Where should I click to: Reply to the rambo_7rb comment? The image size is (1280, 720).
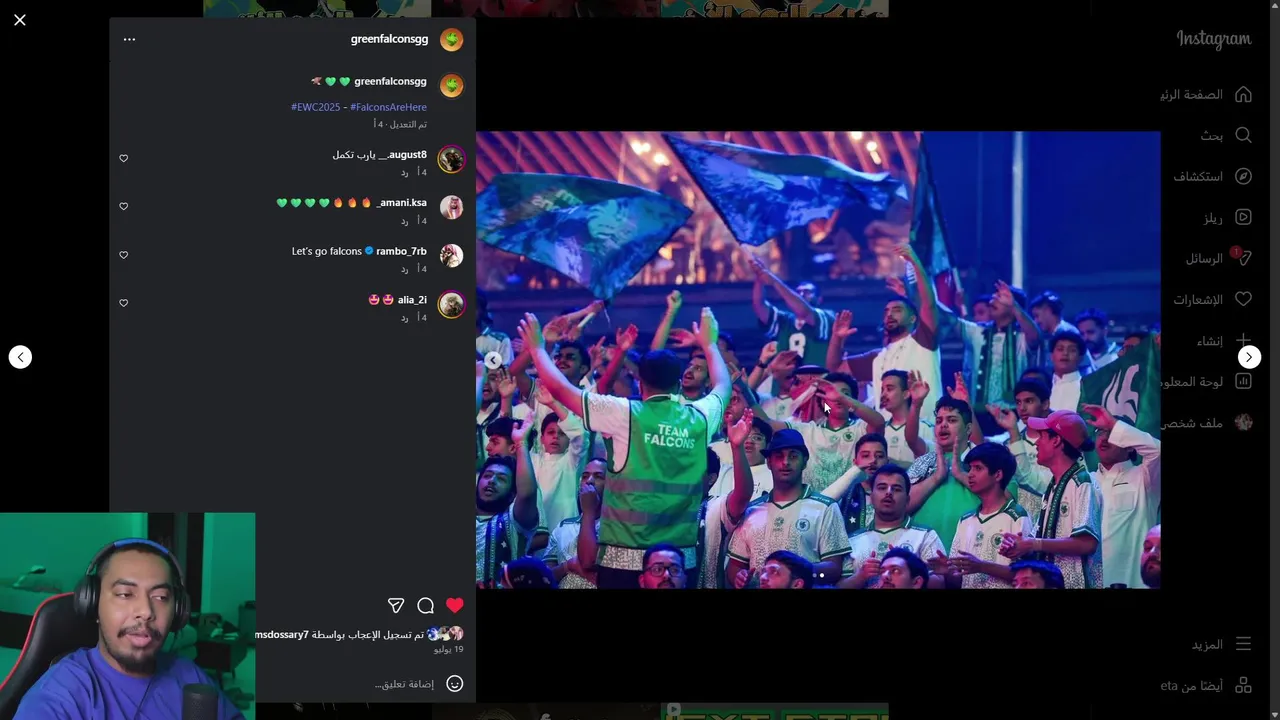coord(405,269)
